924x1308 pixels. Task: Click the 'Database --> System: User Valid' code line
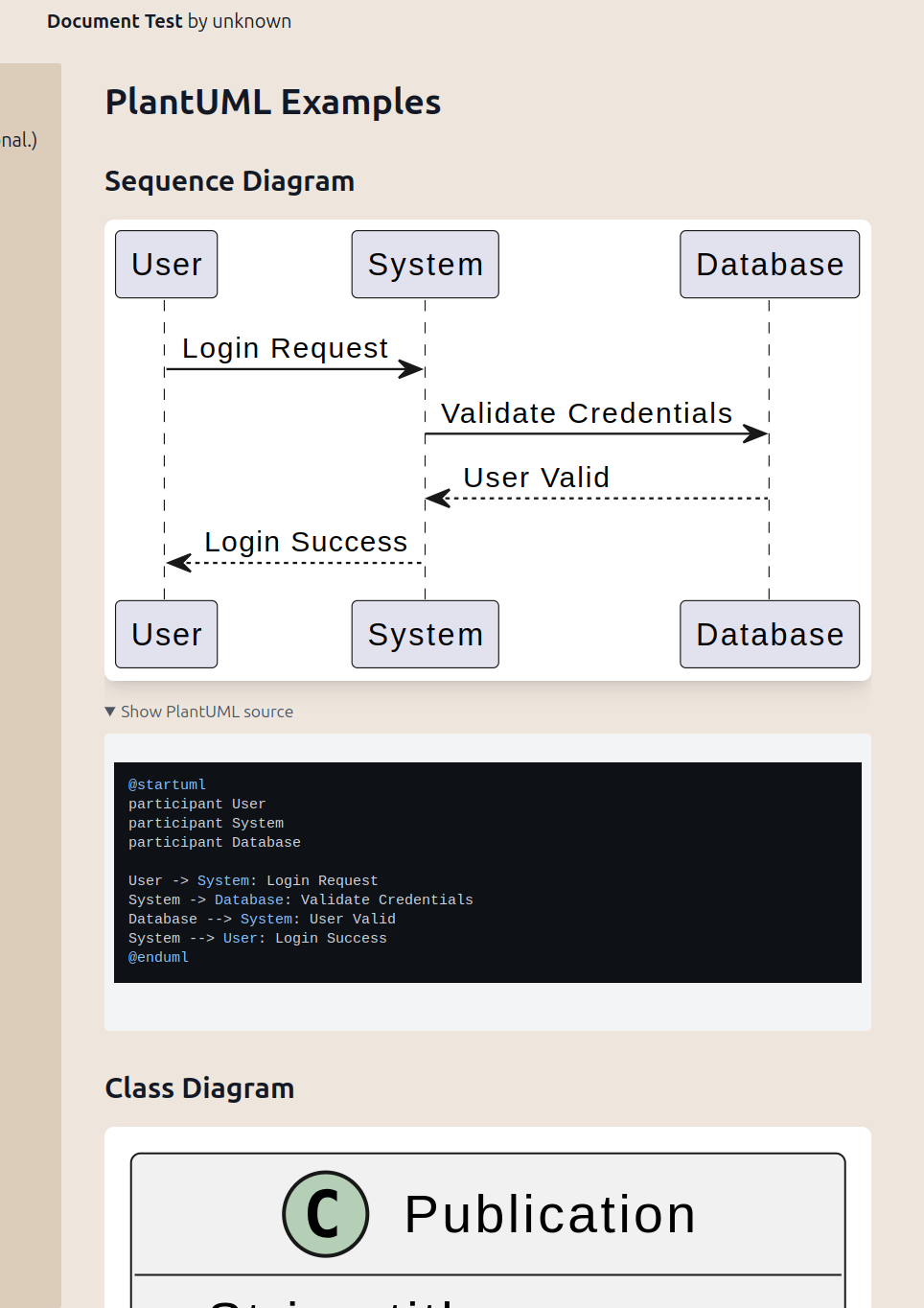pyautogui.click(x=262, y=919)
